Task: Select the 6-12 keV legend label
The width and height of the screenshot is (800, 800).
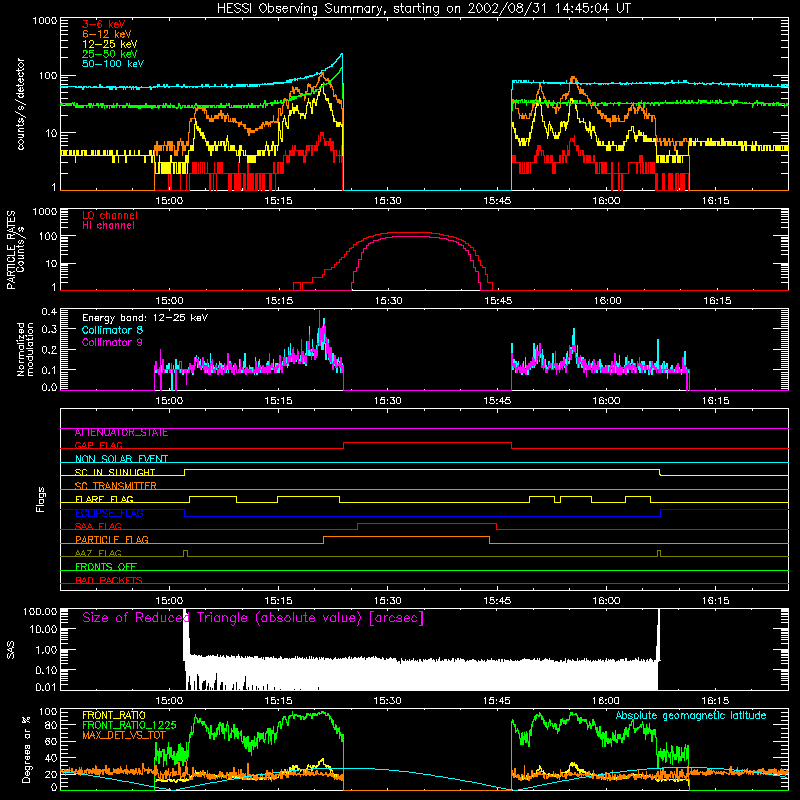Action: tap(107, 34)
